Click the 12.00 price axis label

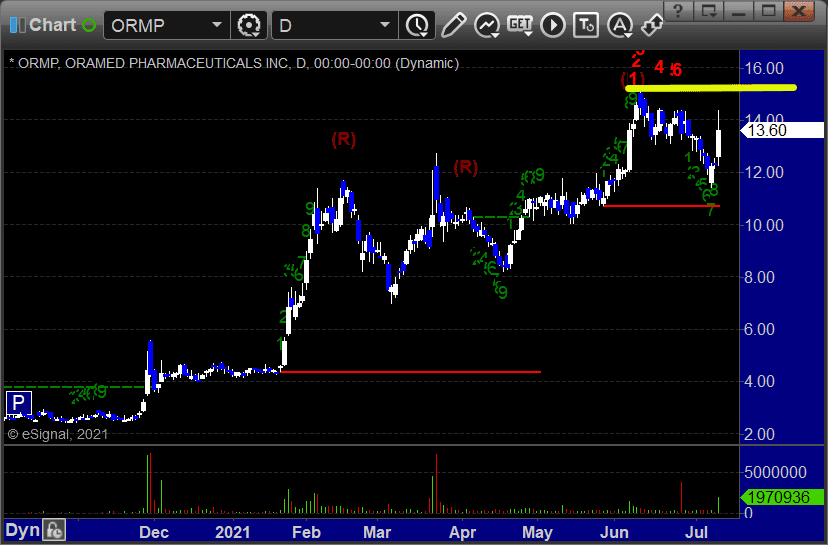pyautogui.click(x=764, y=172)
